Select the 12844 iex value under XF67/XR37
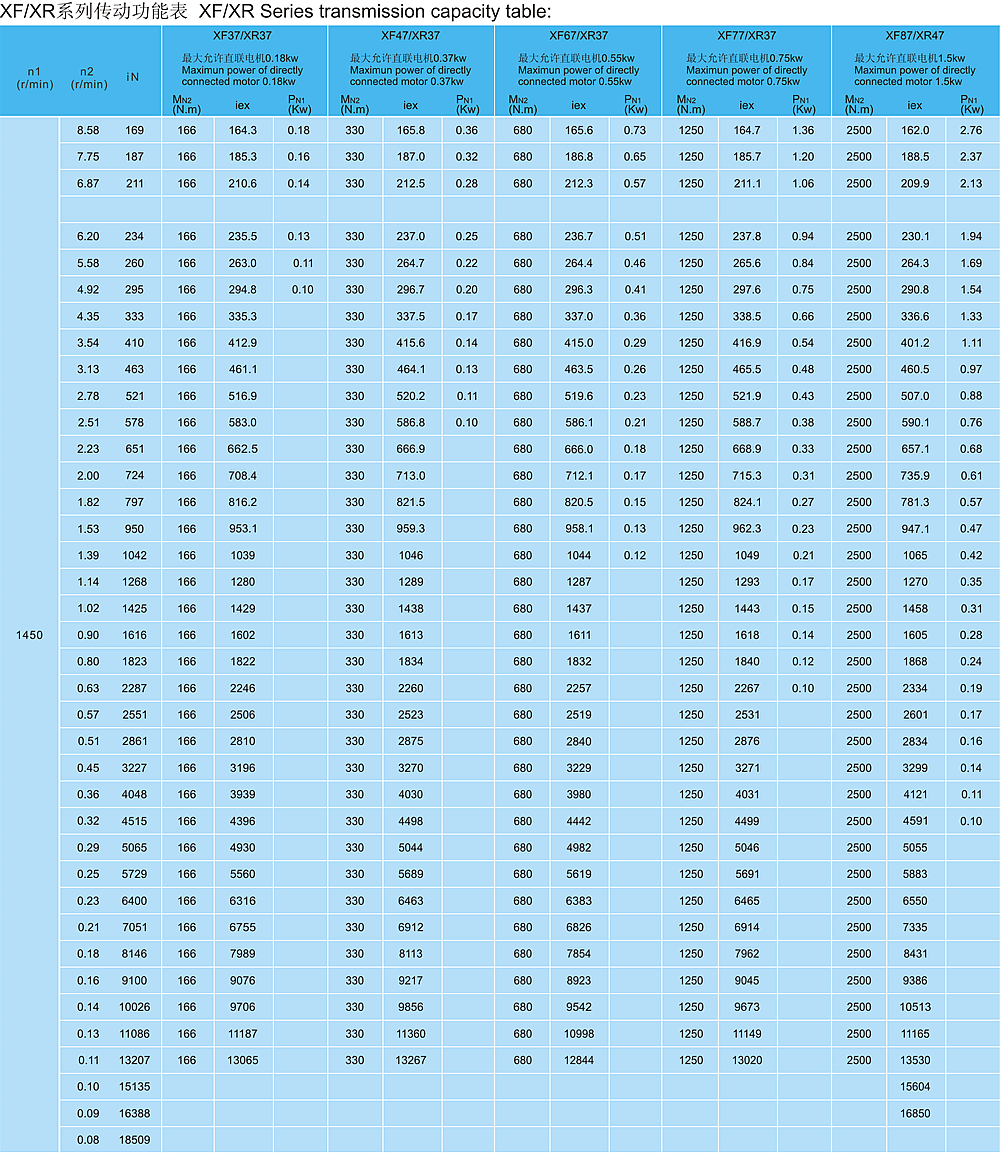 tap(578, 1060)
